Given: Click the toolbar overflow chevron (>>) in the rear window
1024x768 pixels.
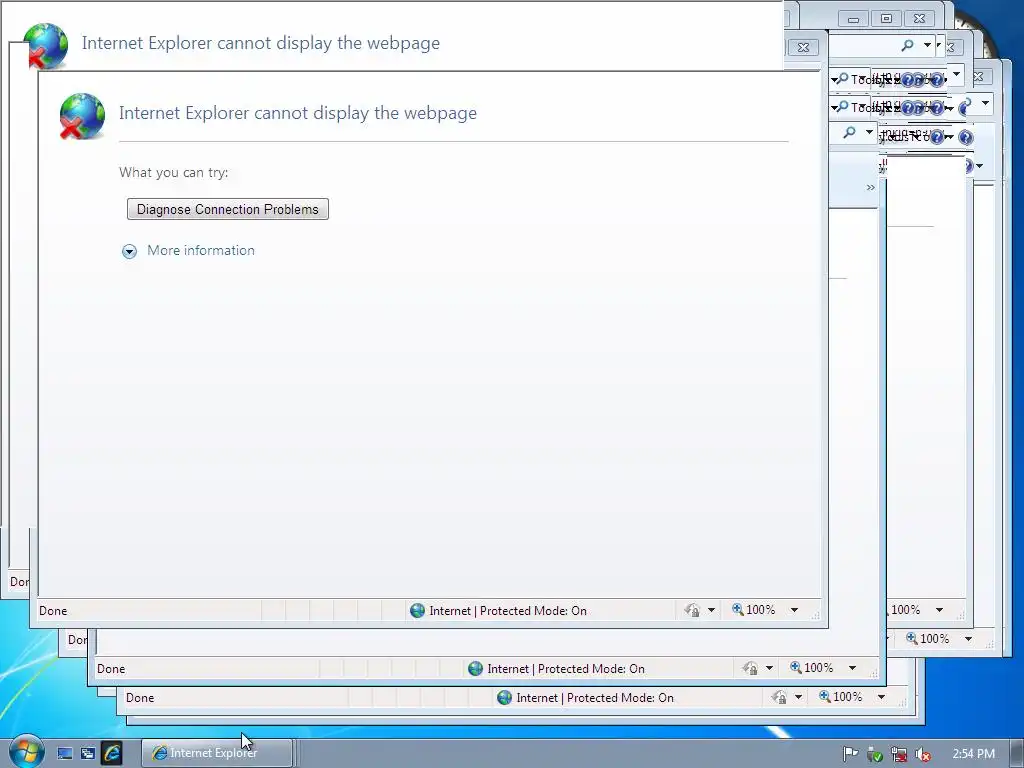Looking at the screenshot, I should pyautogui.click(x=871, y=187).
